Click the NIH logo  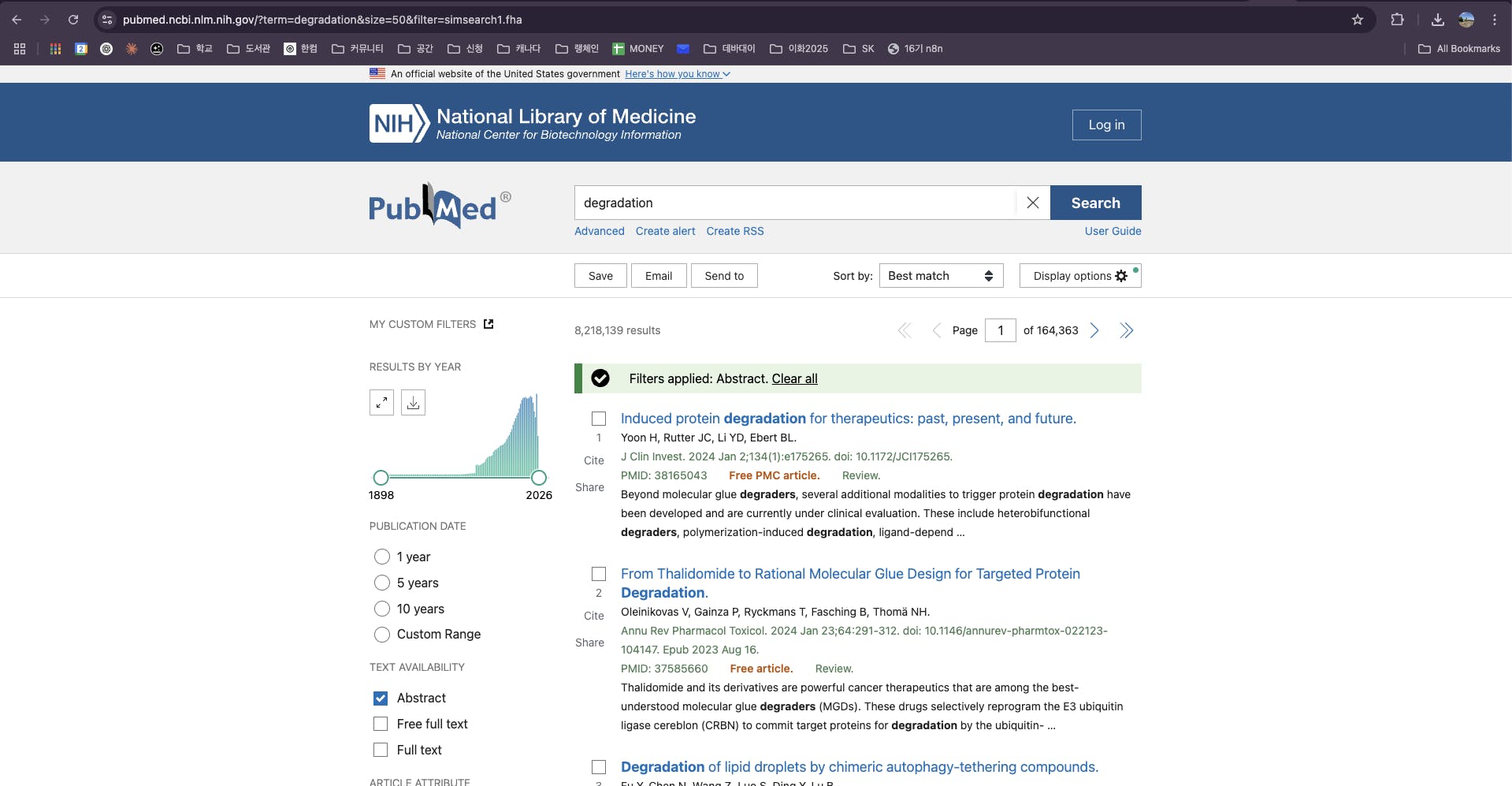coord(399,124)
